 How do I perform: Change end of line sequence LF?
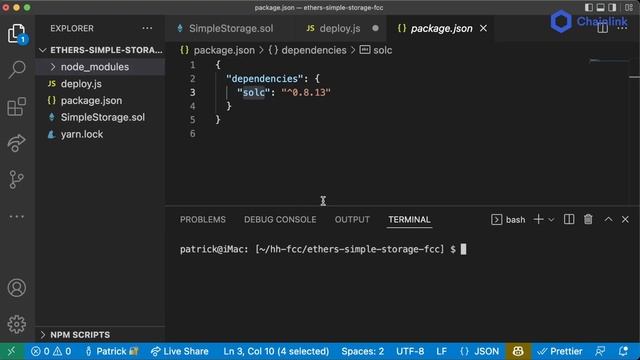pos(441,351)
